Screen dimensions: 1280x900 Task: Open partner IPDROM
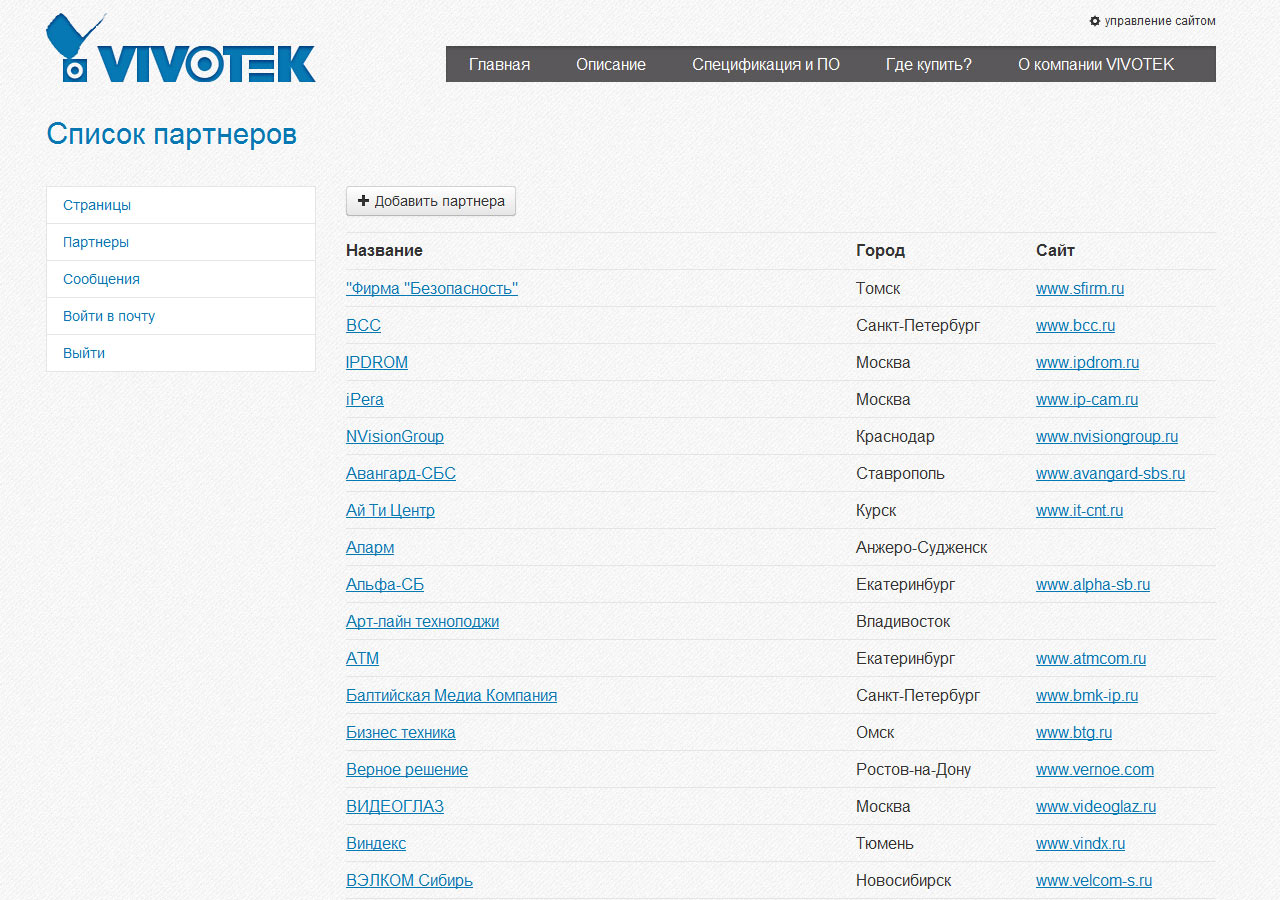377,362
